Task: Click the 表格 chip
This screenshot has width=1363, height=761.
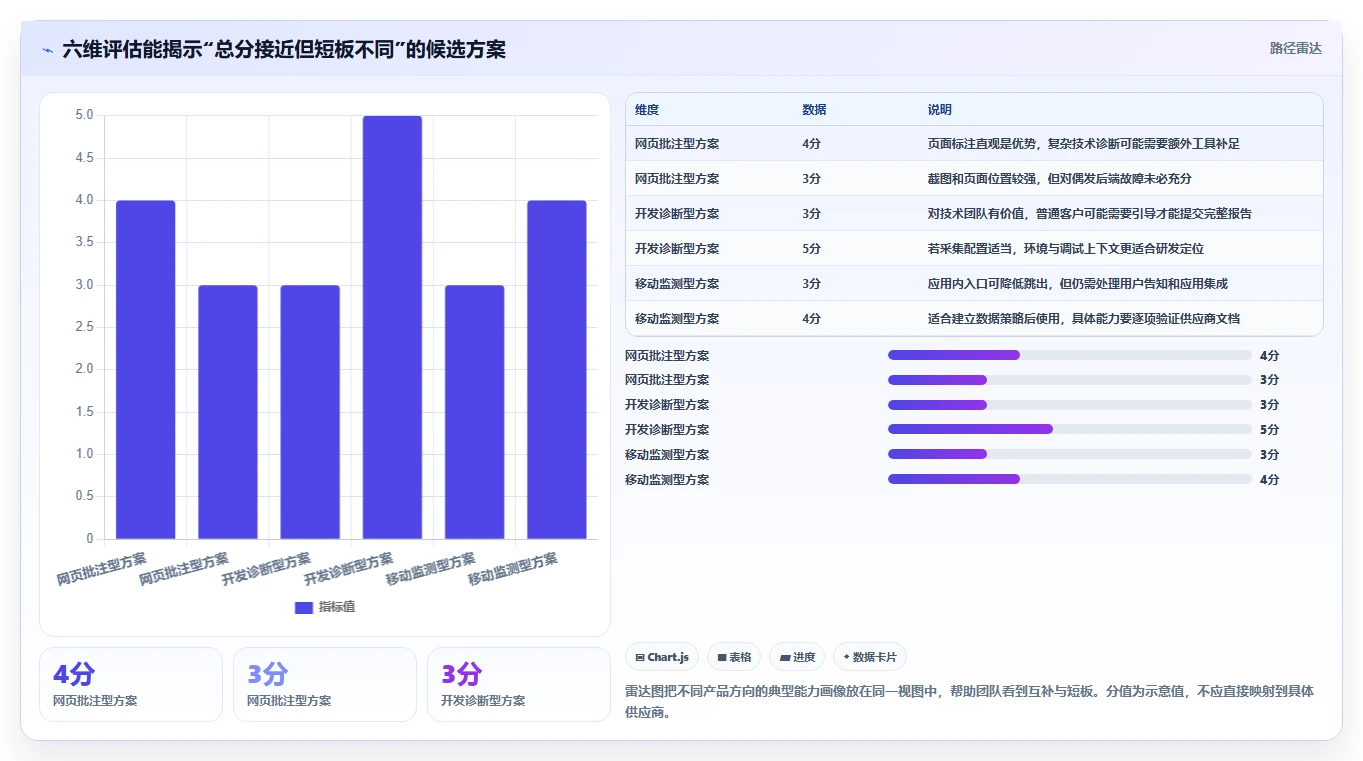Action: (734, 657)
